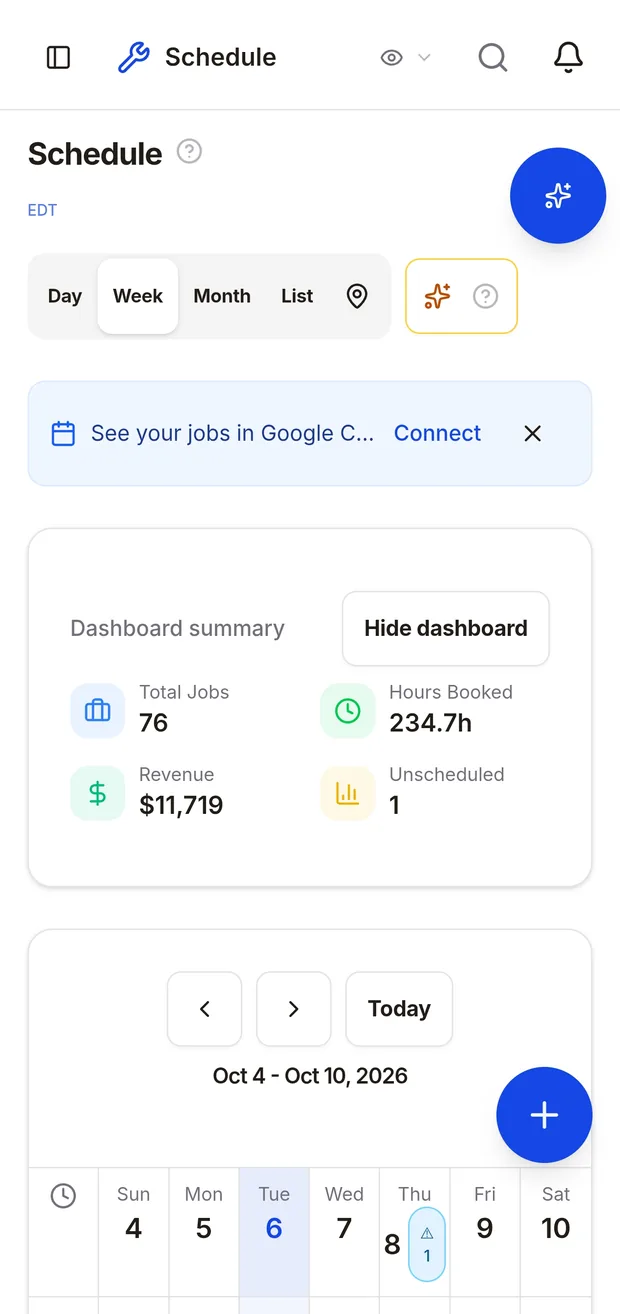
Task: Click the wrench Schedule logo icon
Action: 134,57
